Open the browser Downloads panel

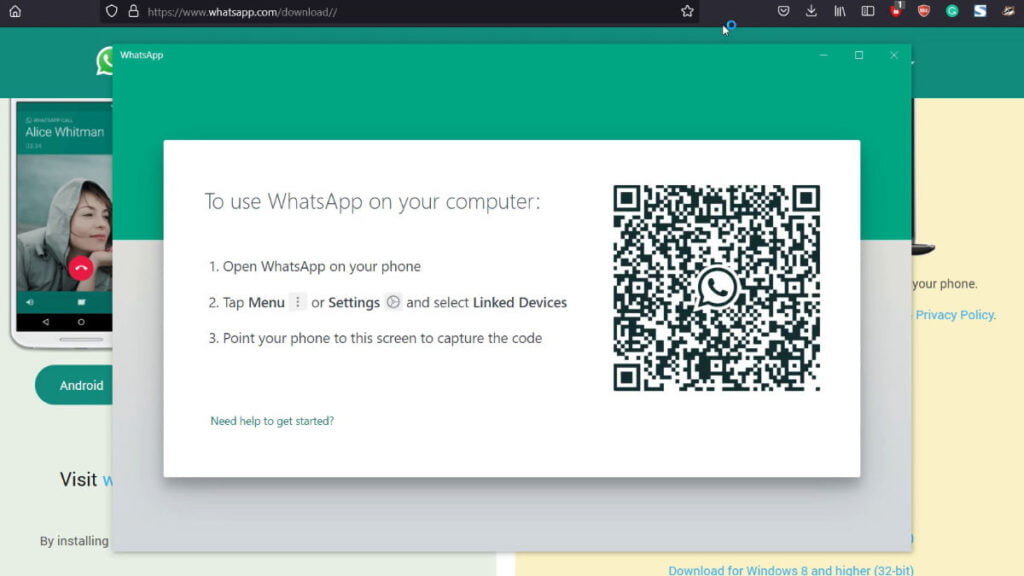(811, 11)
